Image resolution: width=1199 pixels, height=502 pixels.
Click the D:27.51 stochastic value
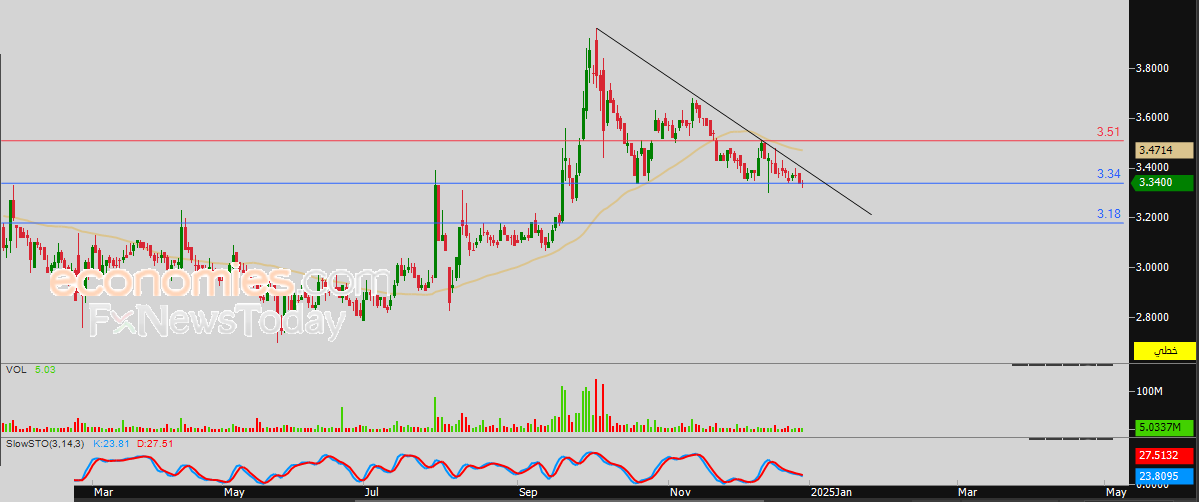pos(155,443)
